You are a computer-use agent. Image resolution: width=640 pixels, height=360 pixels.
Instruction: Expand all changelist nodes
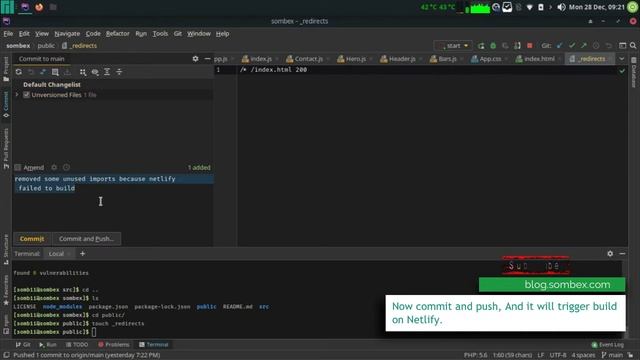(107, 72)
